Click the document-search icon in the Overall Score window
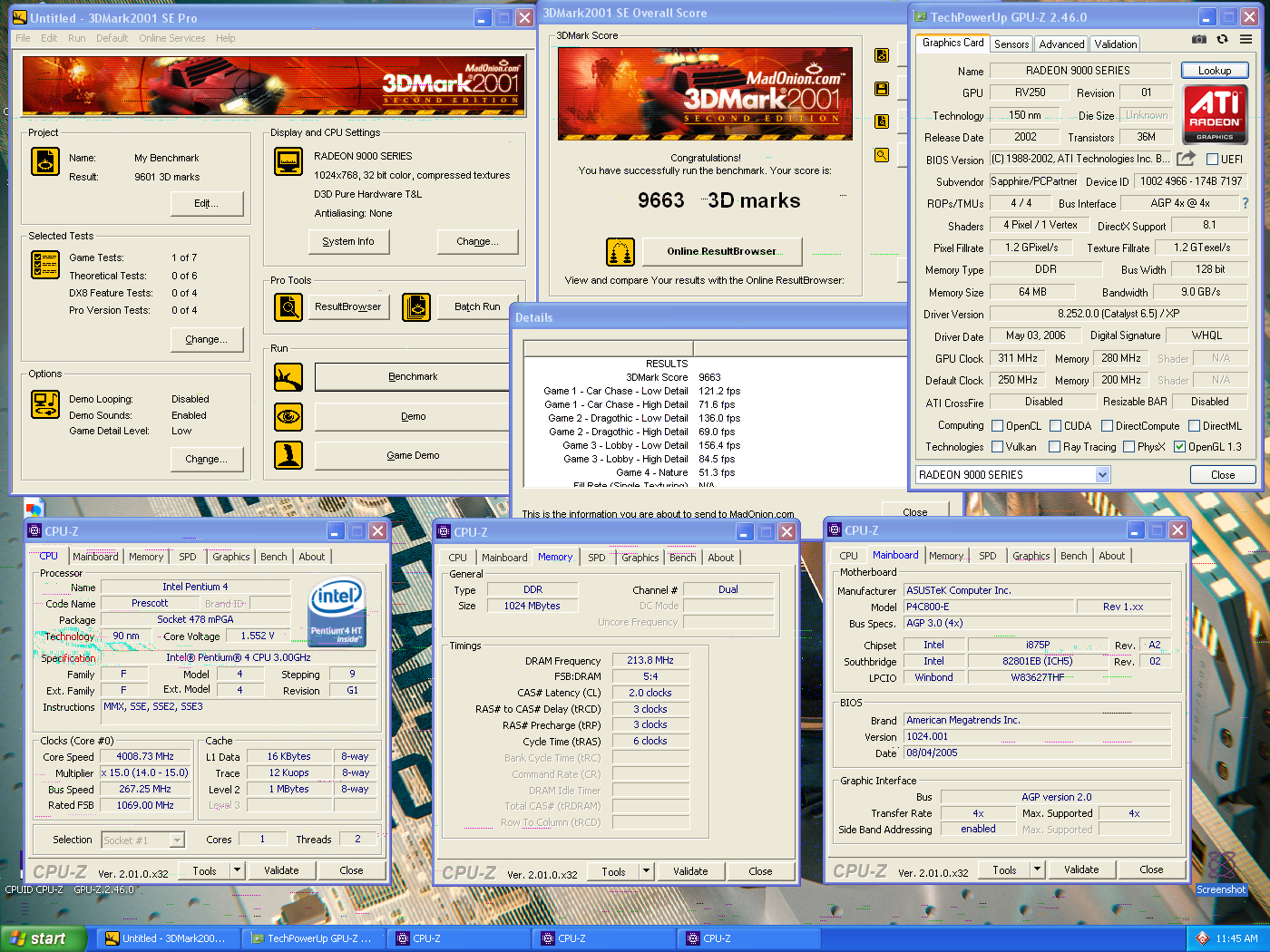Screen dimensions: 1270x952 coord(882,121)
